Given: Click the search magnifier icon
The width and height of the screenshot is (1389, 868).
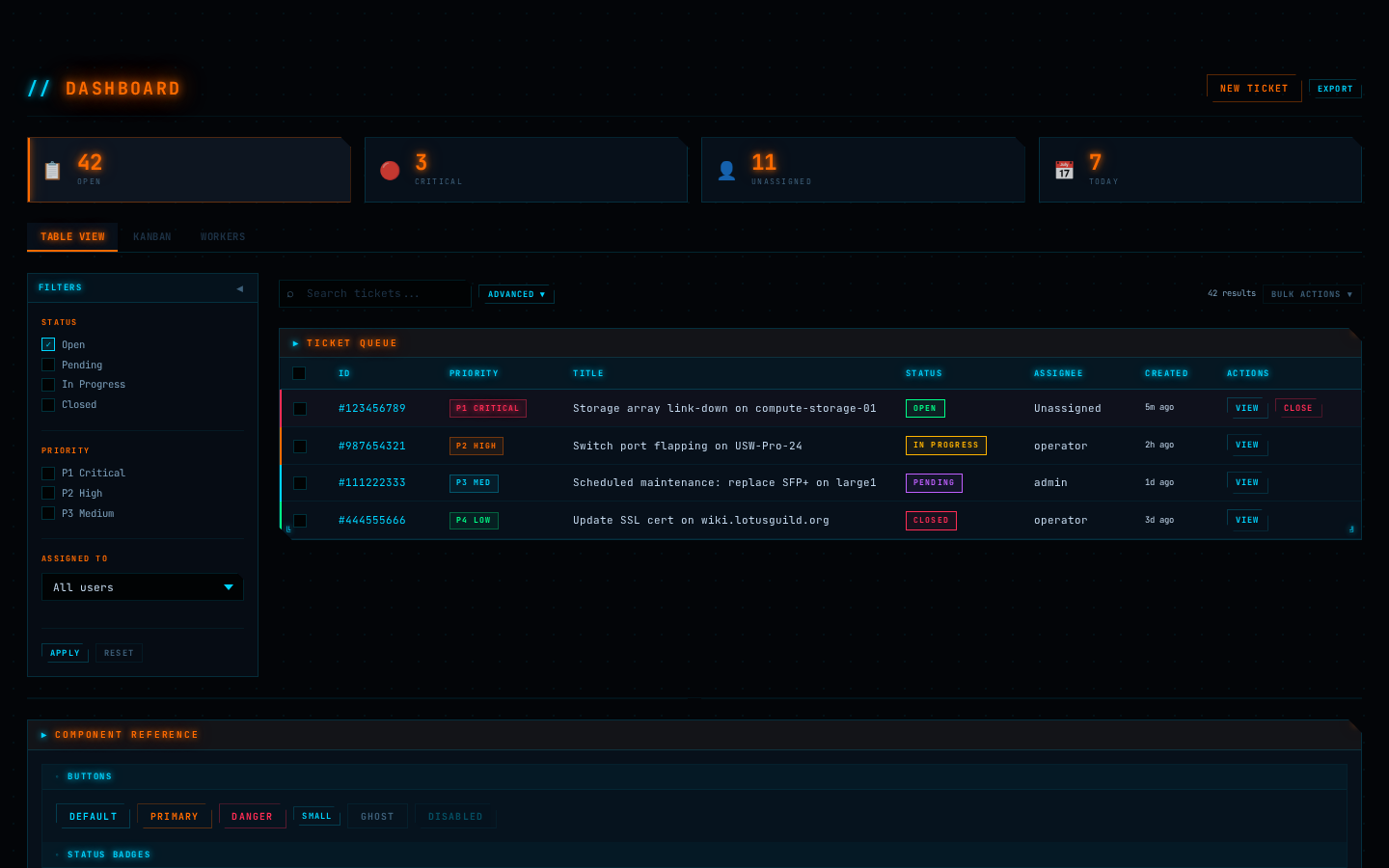Looking at the screenshot, I should coord(290,294).
